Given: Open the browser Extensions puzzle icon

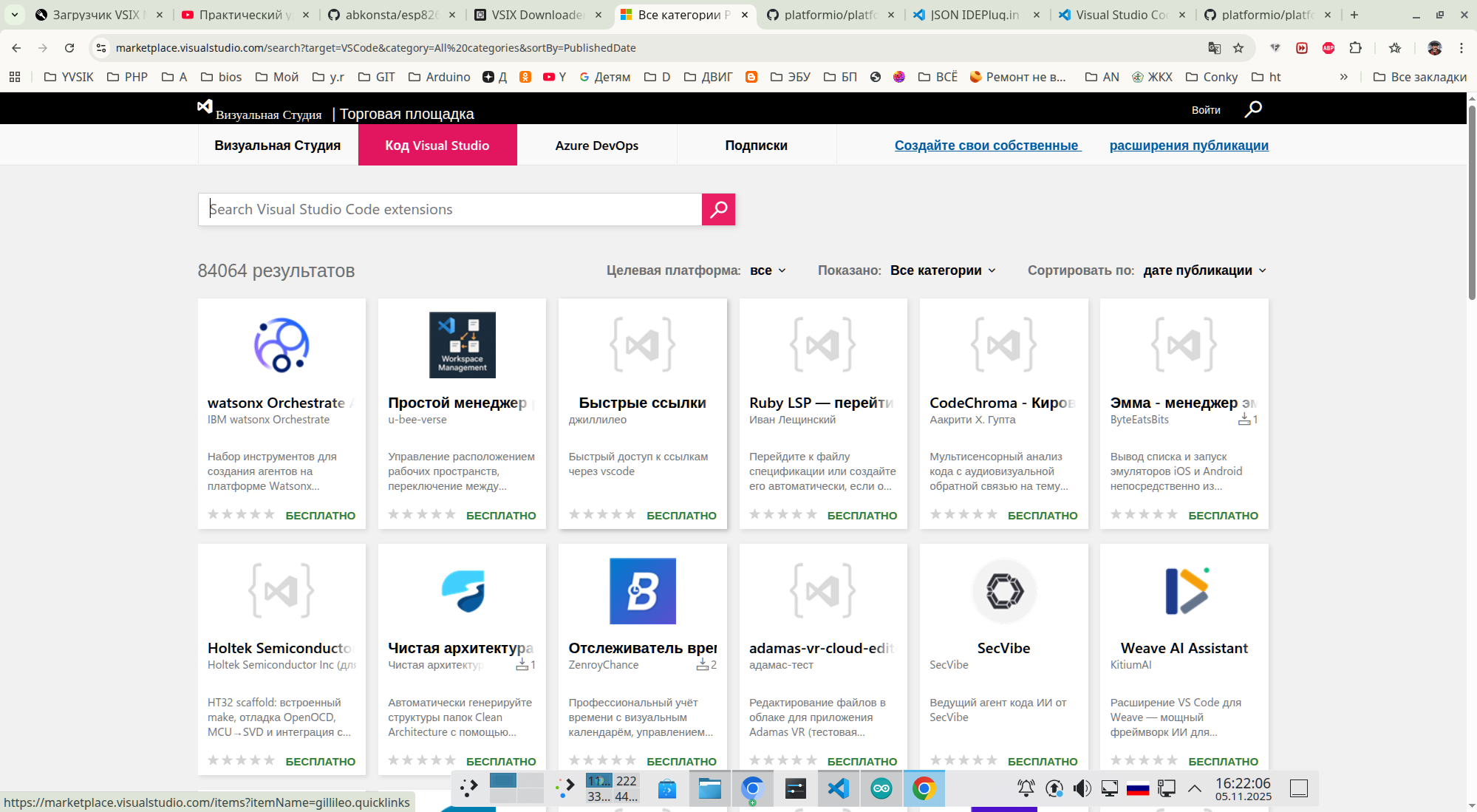Looking at the screenshot, I should point(1355,48).
